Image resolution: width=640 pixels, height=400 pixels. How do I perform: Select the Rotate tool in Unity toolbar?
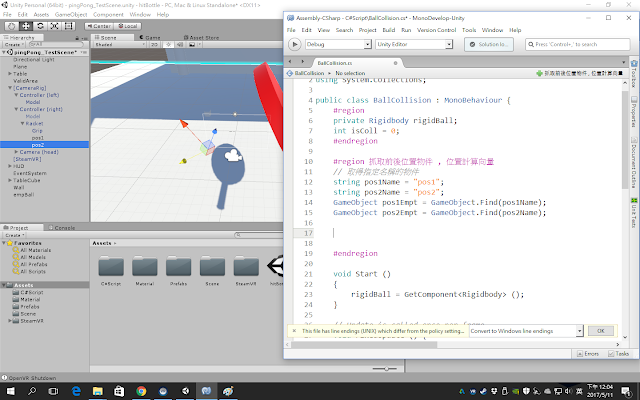tap(40, 26)
